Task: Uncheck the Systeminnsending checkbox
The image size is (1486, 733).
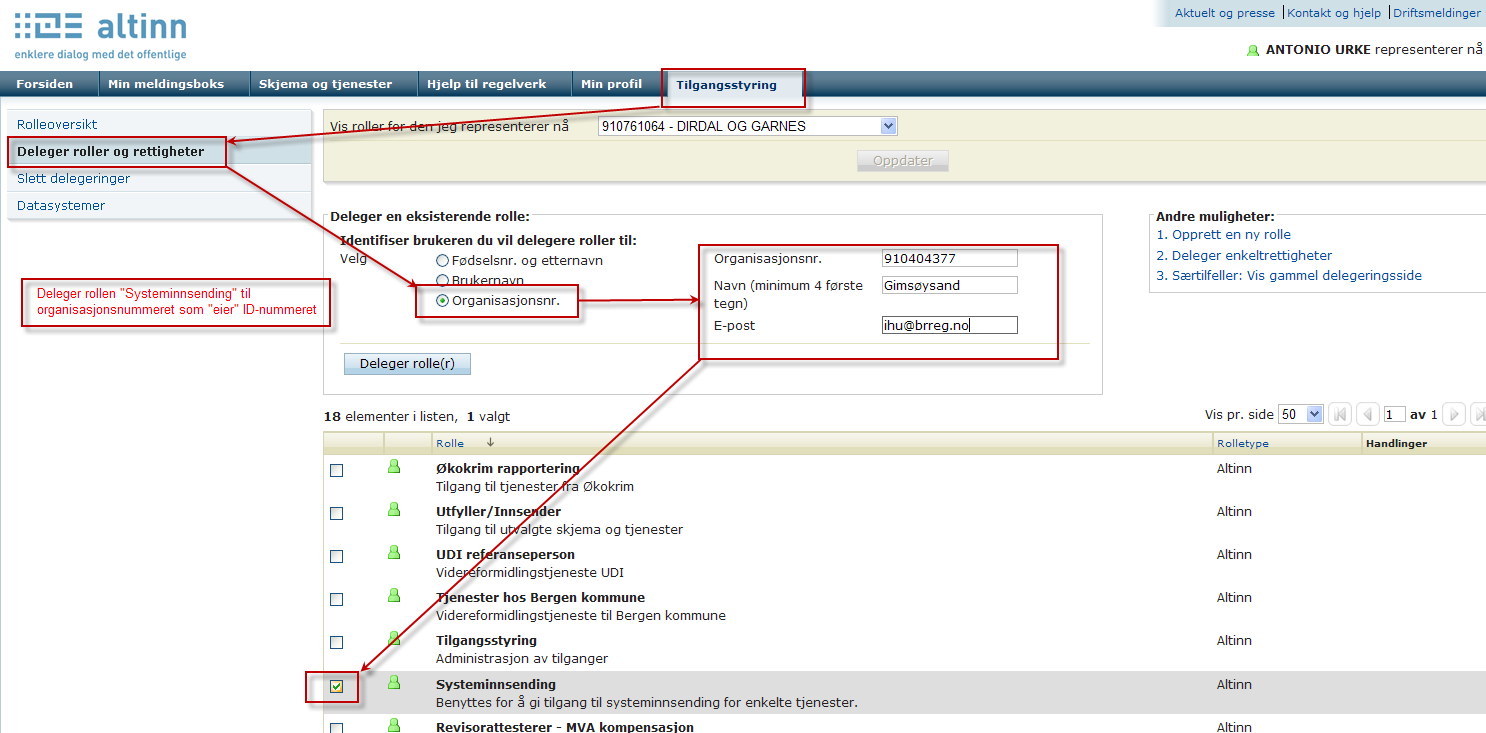Action: 337,687
